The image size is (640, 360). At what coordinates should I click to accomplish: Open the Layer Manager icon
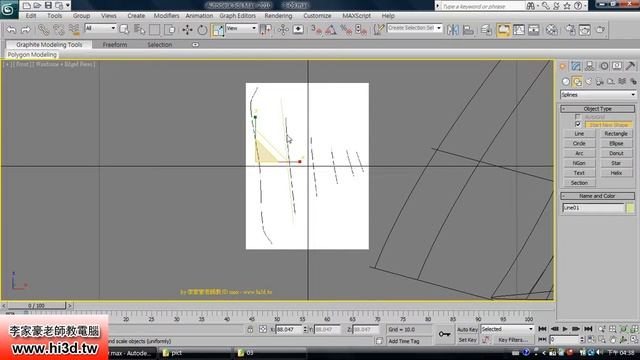click(486, 29)
